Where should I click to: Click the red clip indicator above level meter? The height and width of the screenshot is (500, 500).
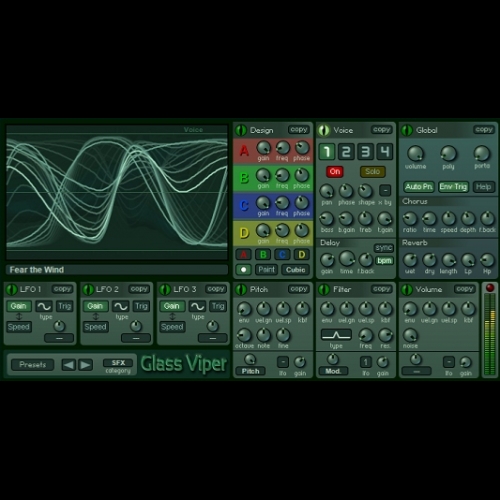(490, 288)
